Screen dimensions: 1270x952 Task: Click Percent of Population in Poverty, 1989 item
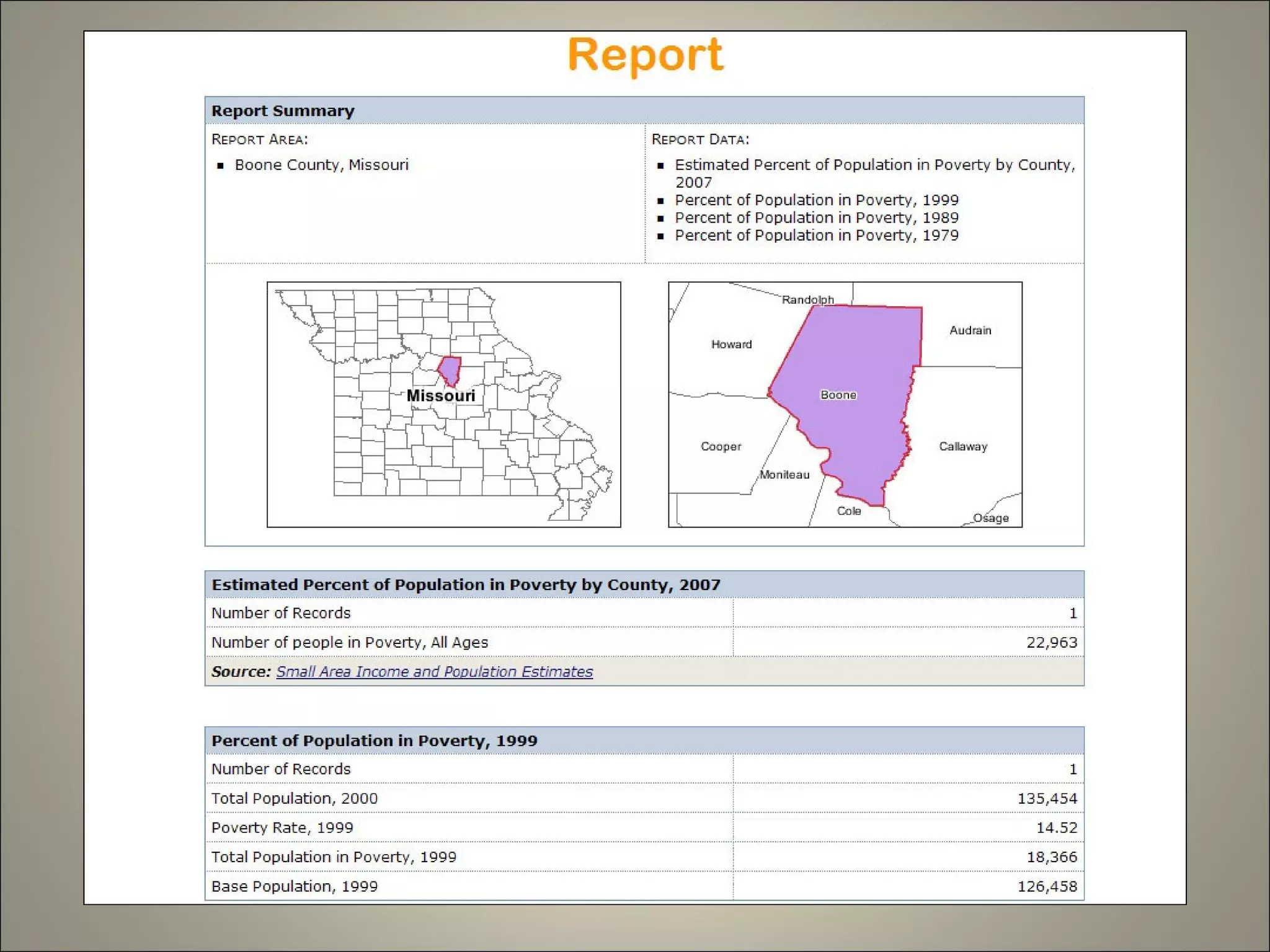(816, 218)
